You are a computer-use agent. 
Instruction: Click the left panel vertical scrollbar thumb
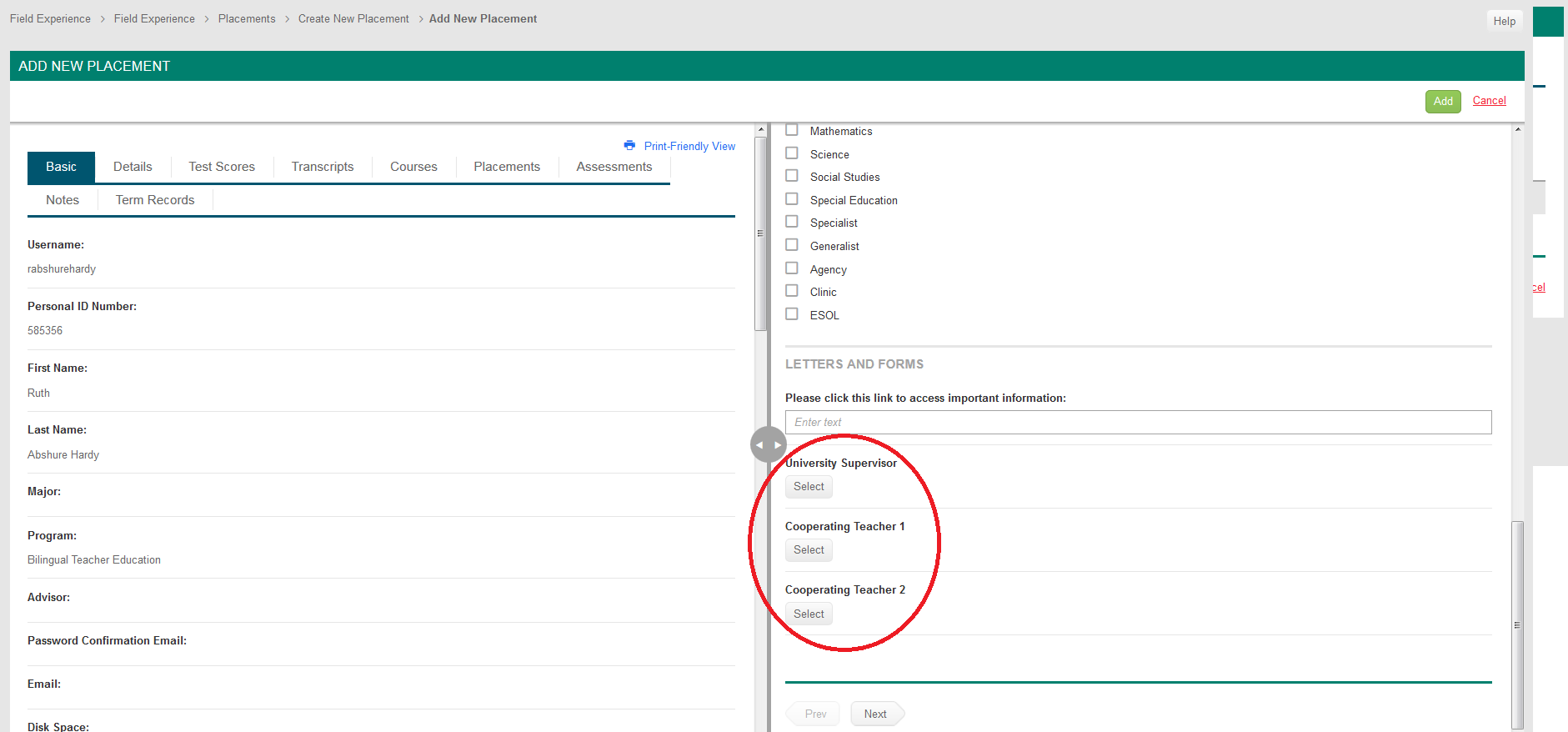point(760,233)
